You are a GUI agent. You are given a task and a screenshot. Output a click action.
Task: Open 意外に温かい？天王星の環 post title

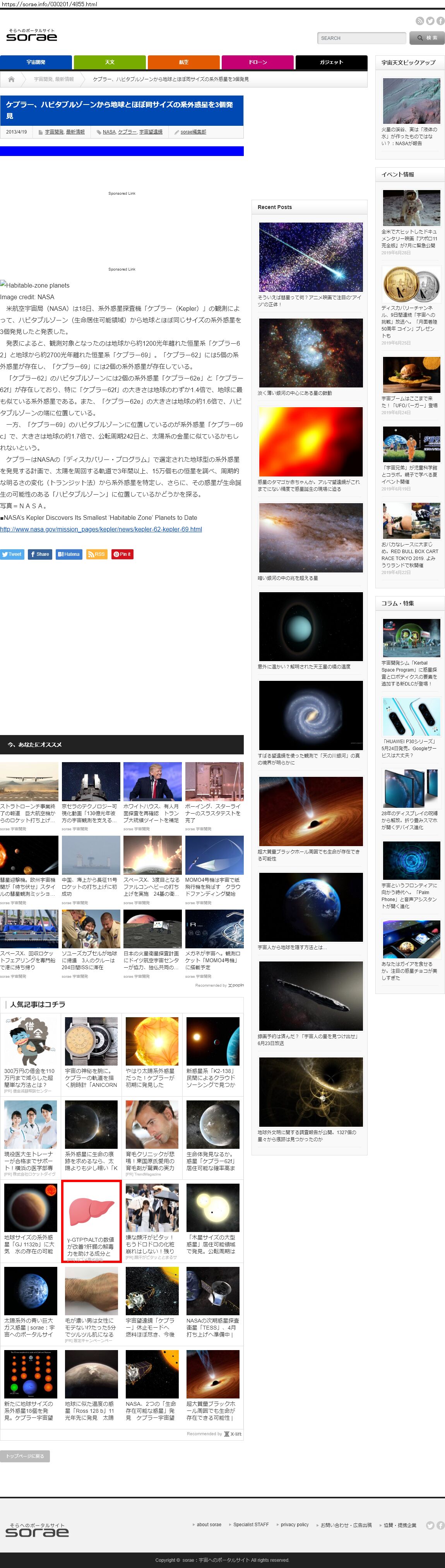coord(305,667)
